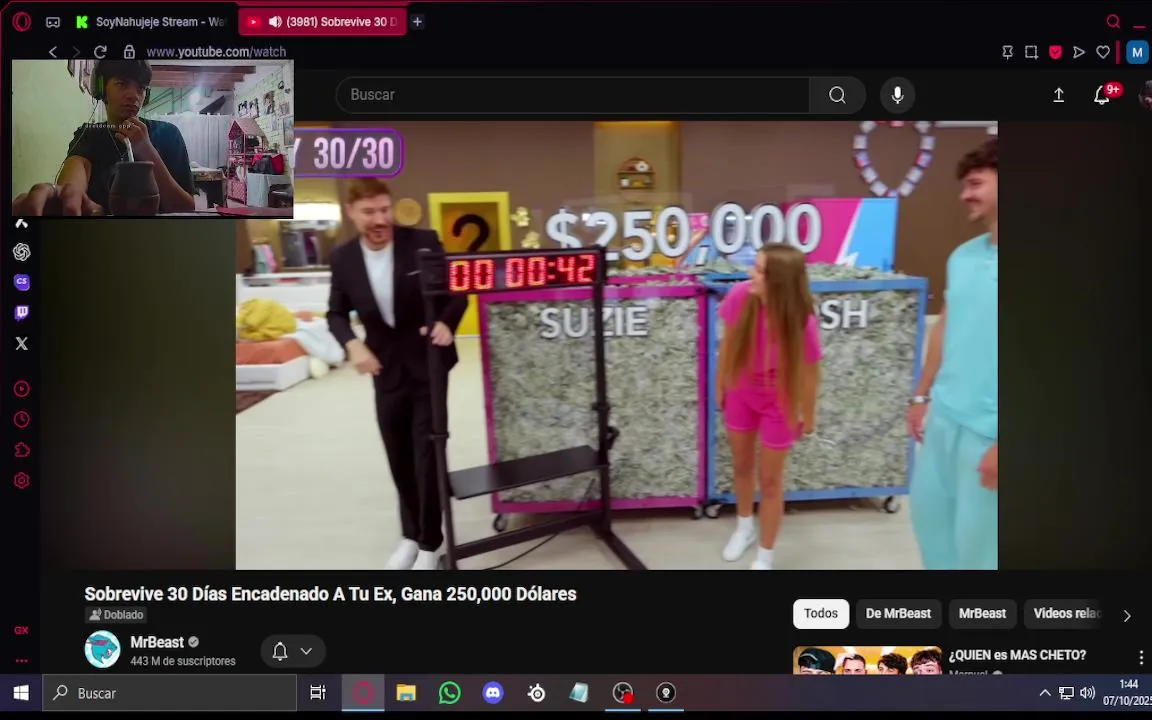Reload the current page
The width and height of the screenshot is (1152, 720).
click(x=101, y=51)
